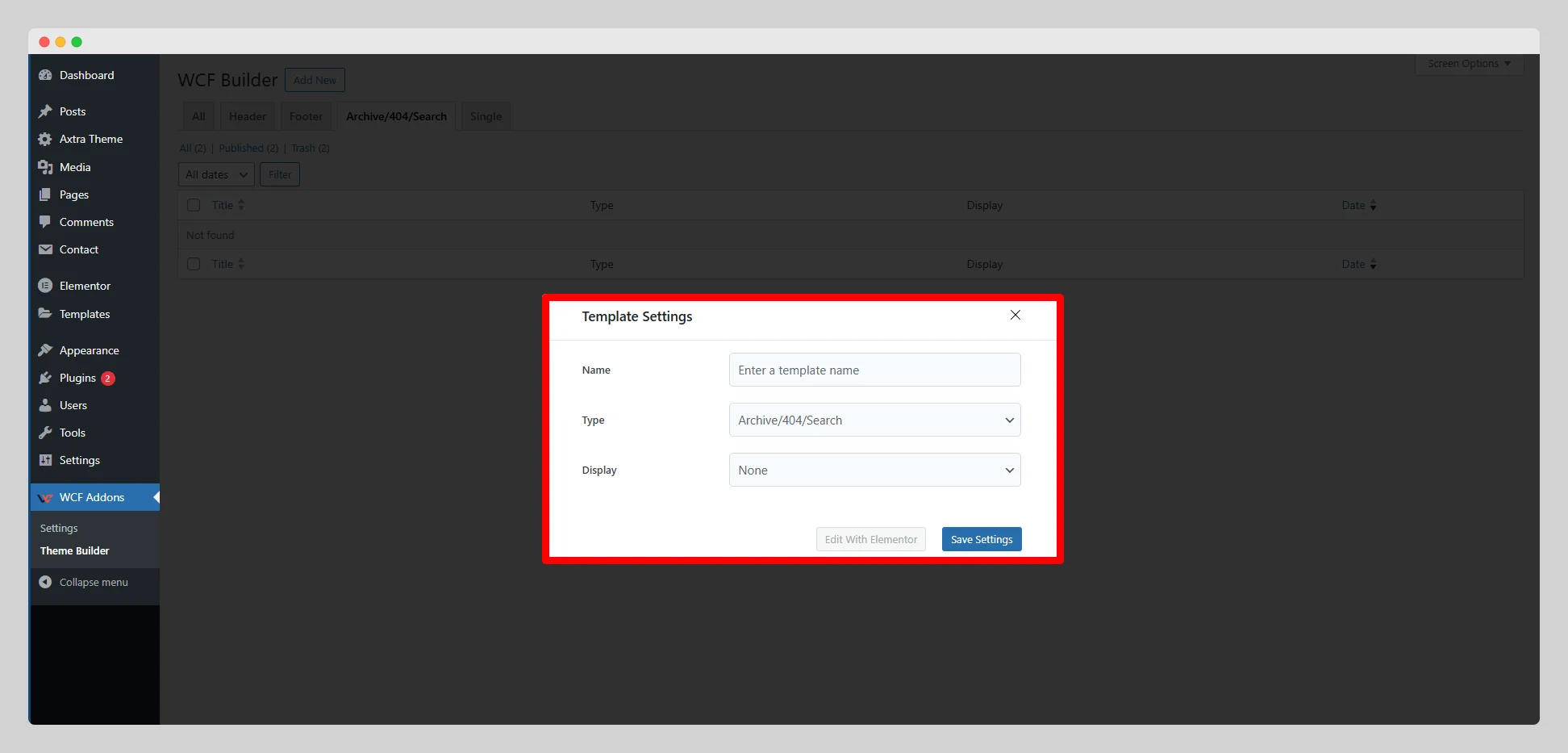Image resolution: width=1568 pixels, height=753 pixels.
Task: Click the Appearance paintbrush icon
Action: (45, 350)
